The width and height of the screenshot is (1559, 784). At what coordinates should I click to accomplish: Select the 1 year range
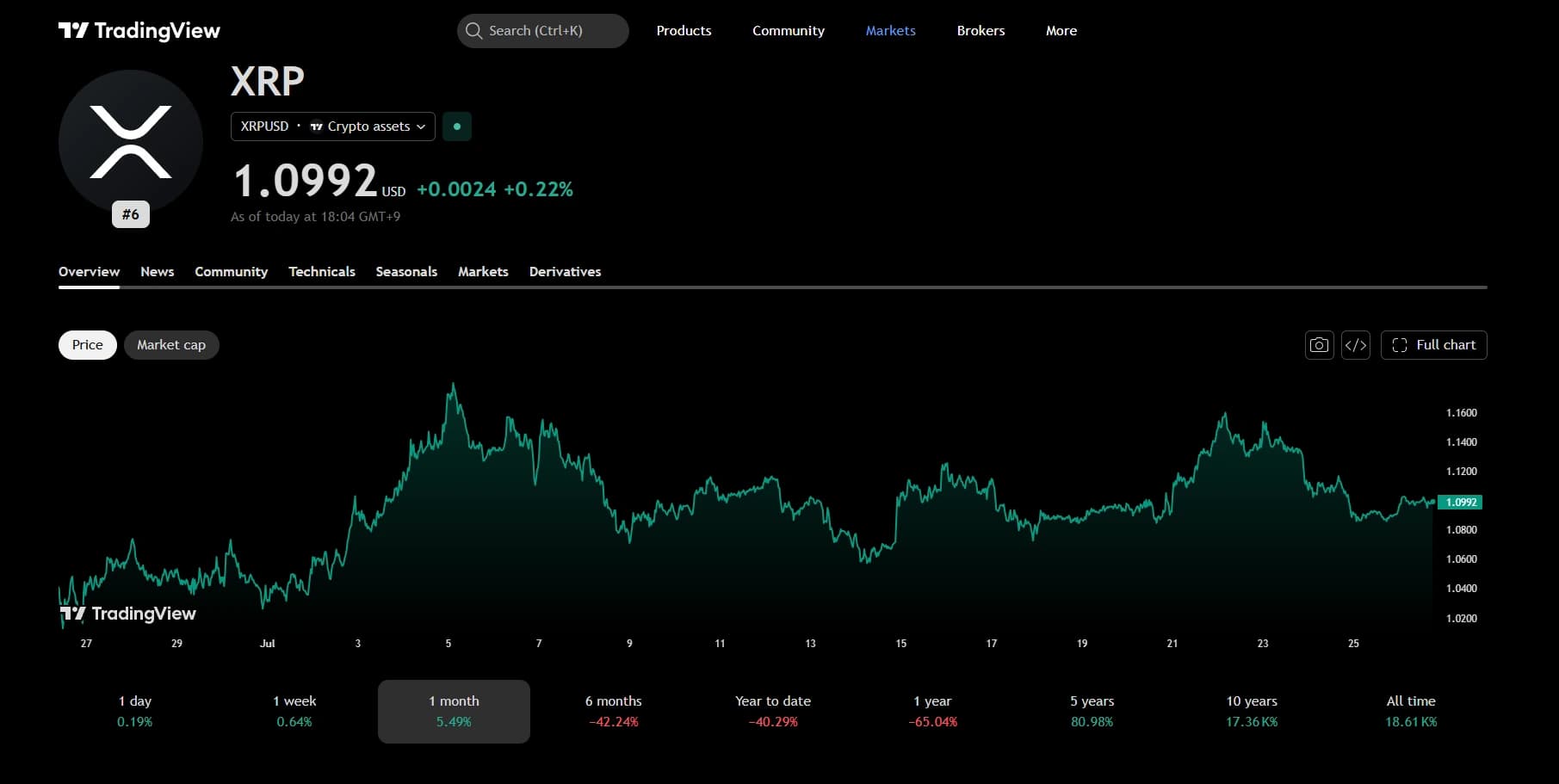tap(933, 712)
